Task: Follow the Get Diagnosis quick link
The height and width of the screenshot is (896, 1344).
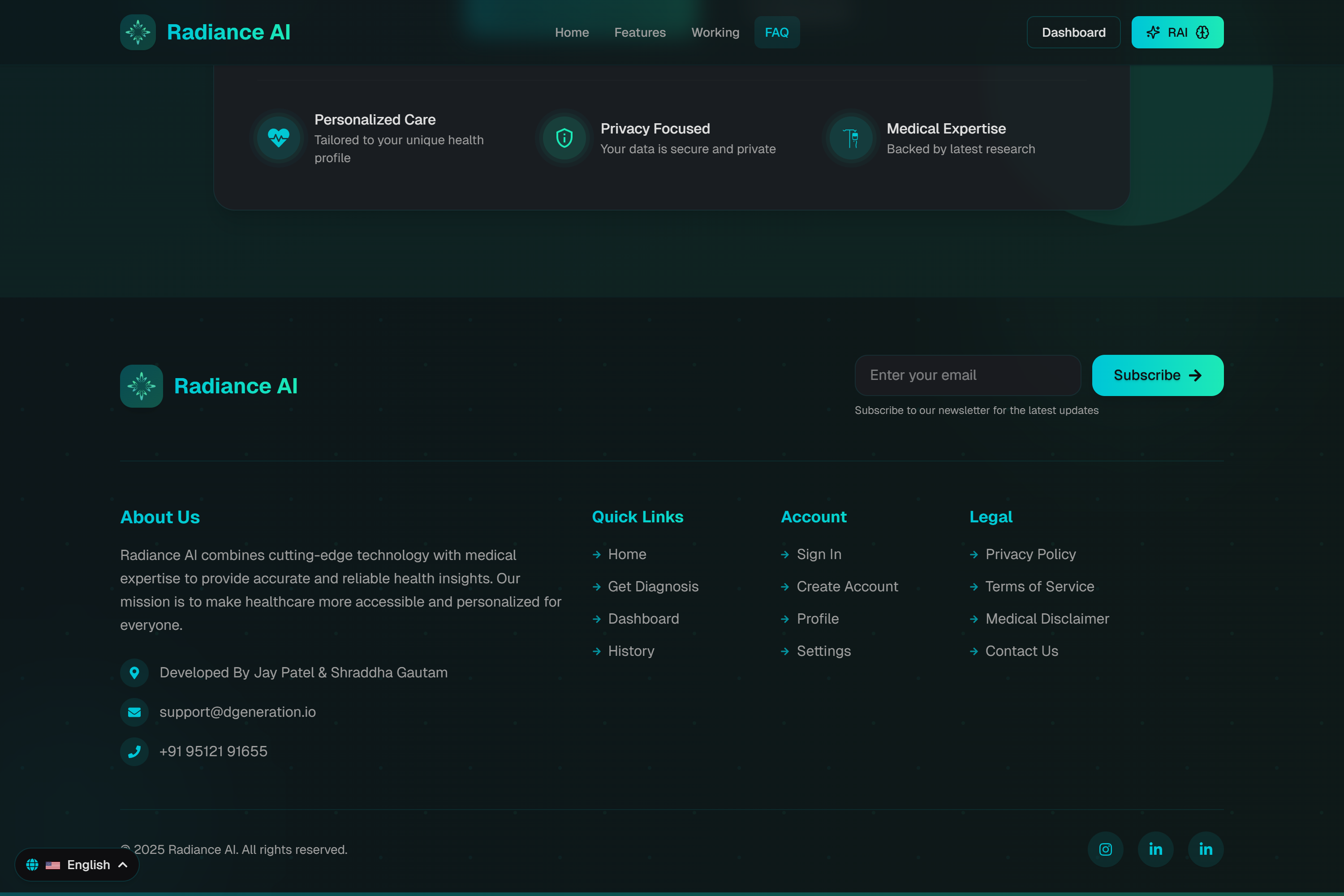Action: 653,586
